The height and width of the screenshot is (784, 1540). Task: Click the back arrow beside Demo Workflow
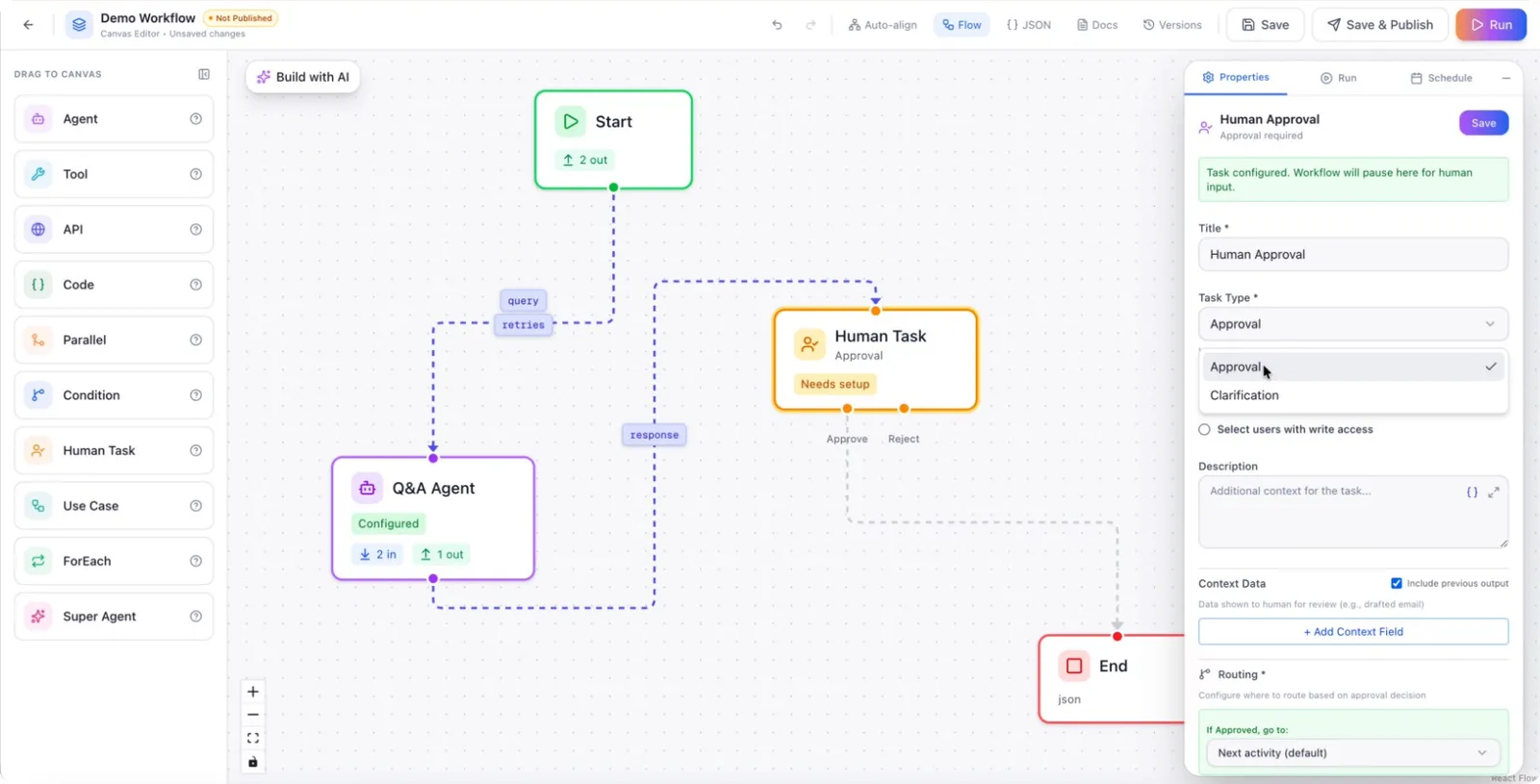pyautogui.click(x=28, y=25)
